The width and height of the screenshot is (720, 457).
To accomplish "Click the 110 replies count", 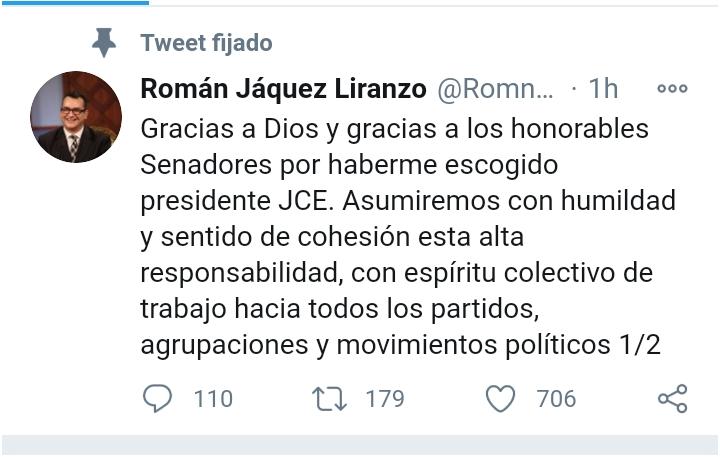I will coord(213,398).
